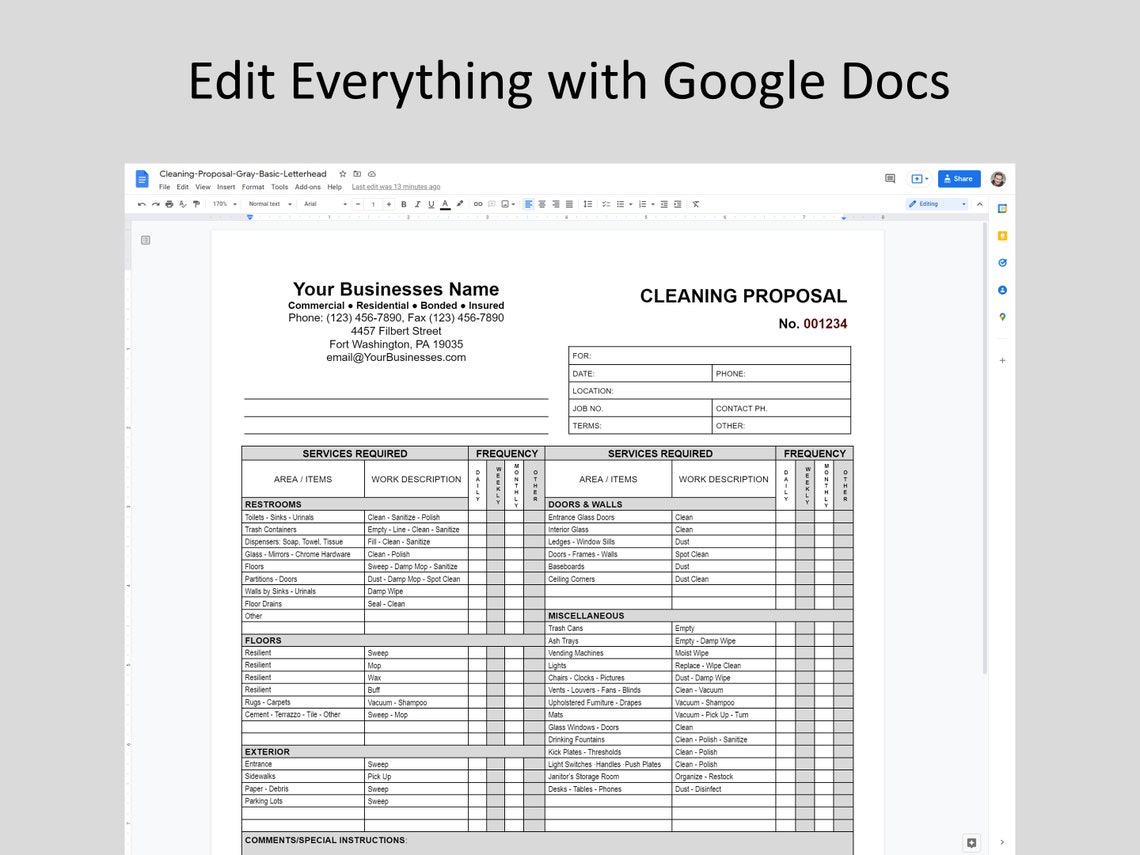Click the Print icon
The height and width of the screenshot is (855, 1140).
[x=169, y=203]
